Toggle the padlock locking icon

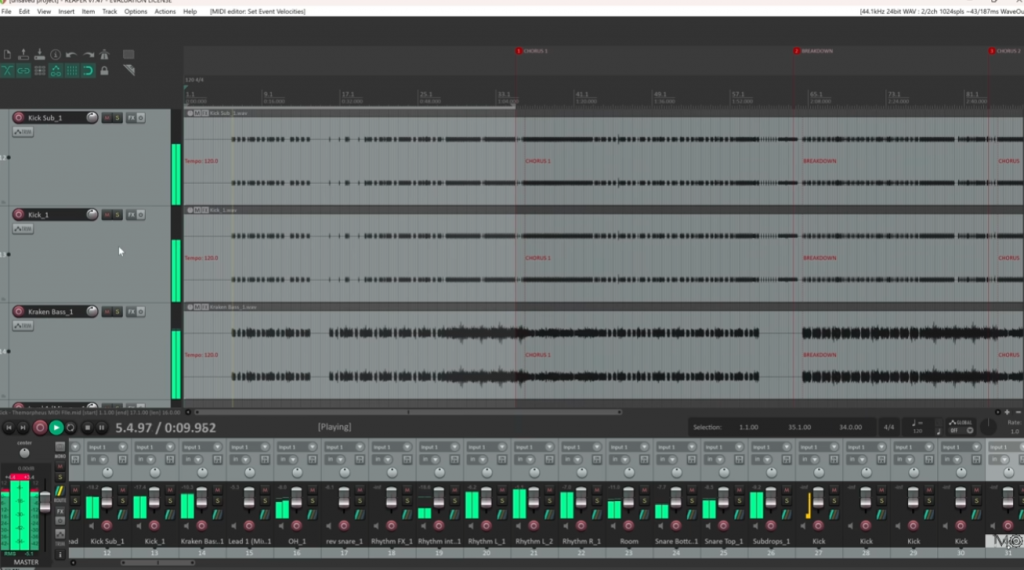(x=104, y=71)
